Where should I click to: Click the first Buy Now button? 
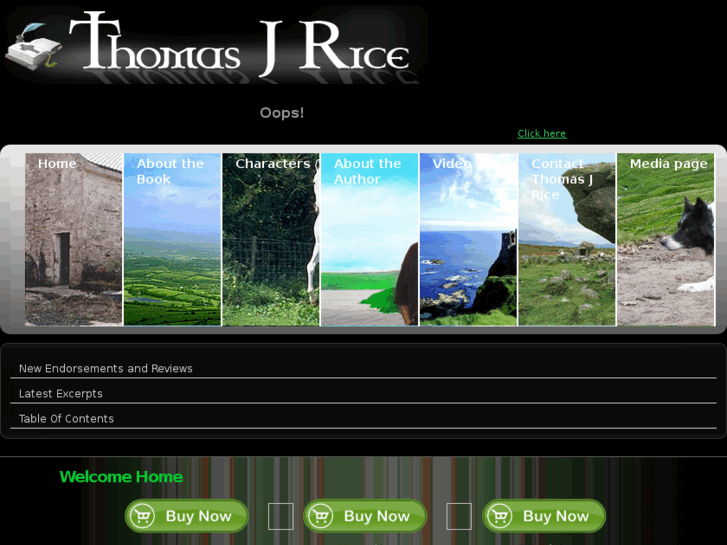[186, 516]
